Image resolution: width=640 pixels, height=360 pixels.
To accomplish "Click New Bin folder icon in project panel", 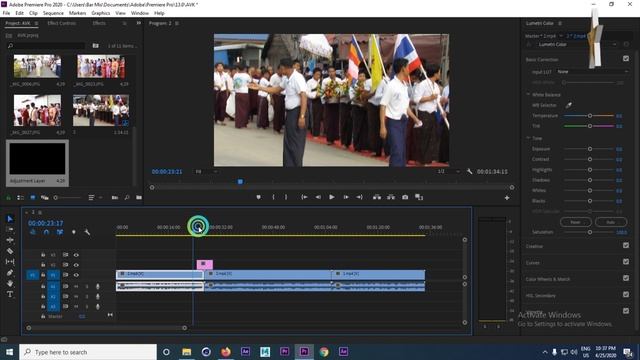I will click(139, 198).
